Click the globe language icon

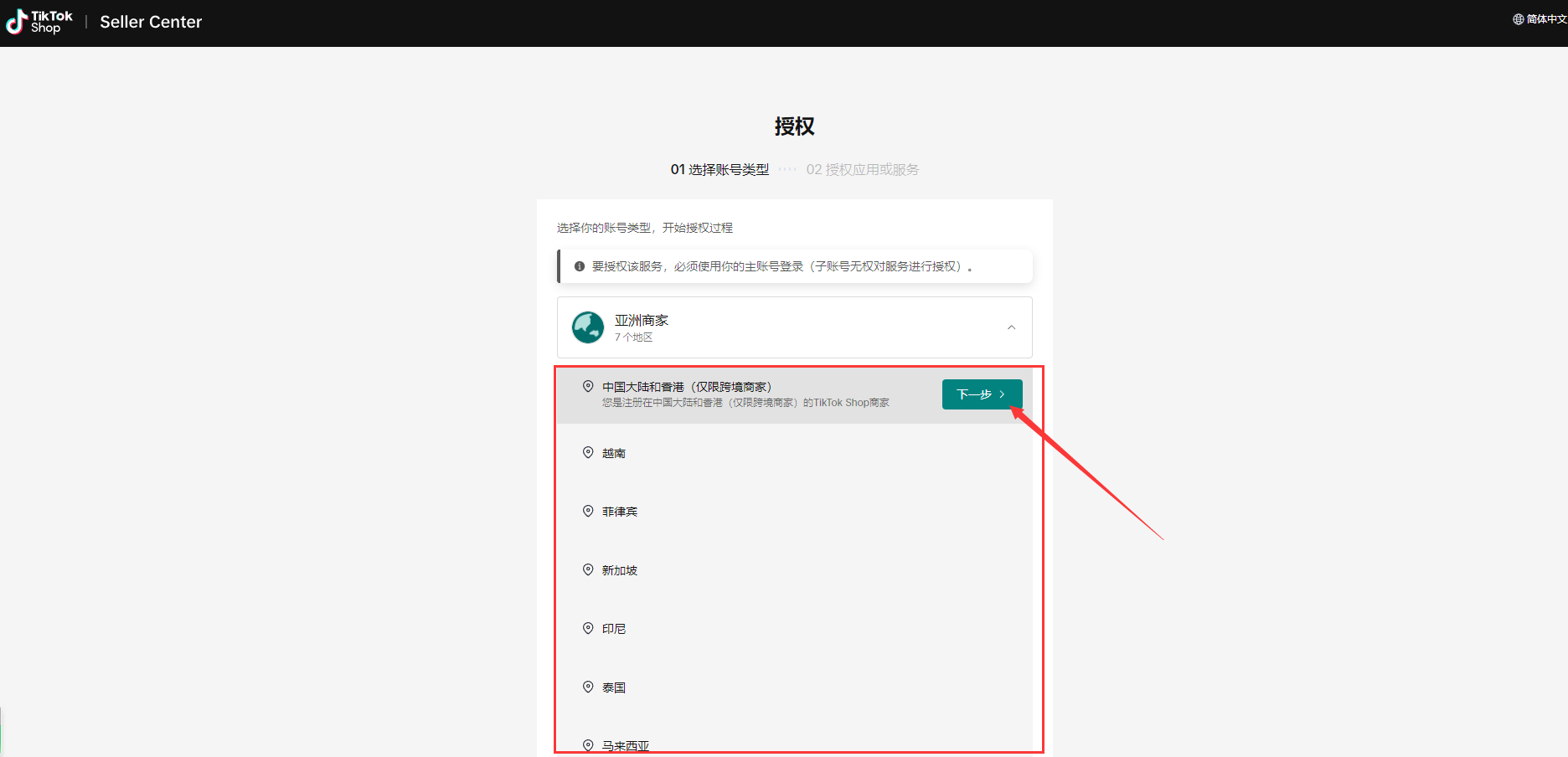click(1518, 19)
